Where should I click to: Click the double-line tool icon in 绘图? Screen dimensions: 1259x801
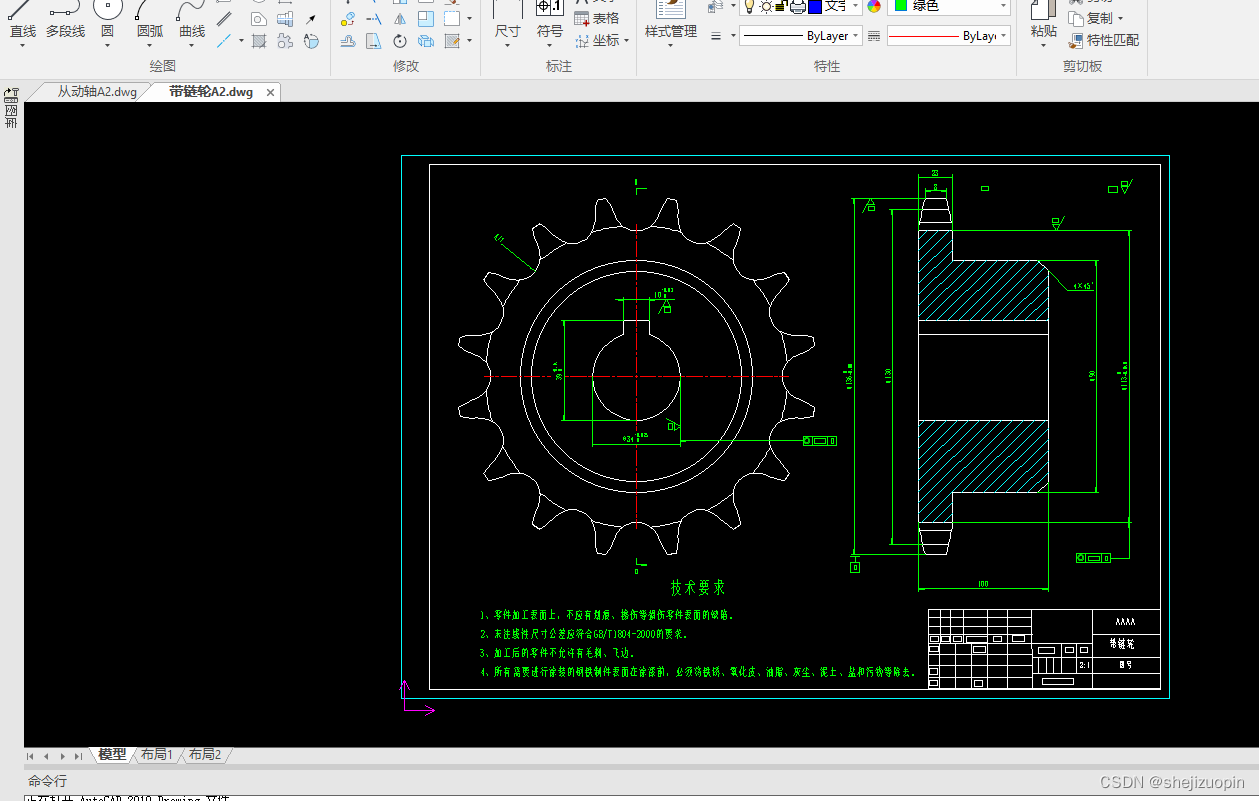pyautogui.click(x=224, y=18)
